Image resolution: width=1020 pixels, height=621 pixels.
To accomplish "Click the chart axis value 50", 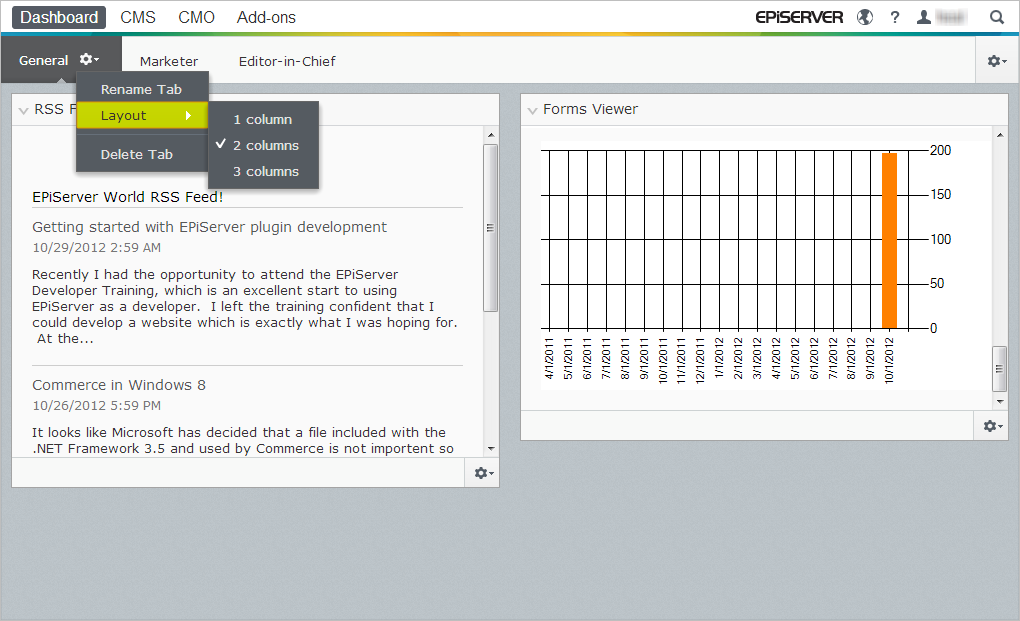I will [937, 284].
